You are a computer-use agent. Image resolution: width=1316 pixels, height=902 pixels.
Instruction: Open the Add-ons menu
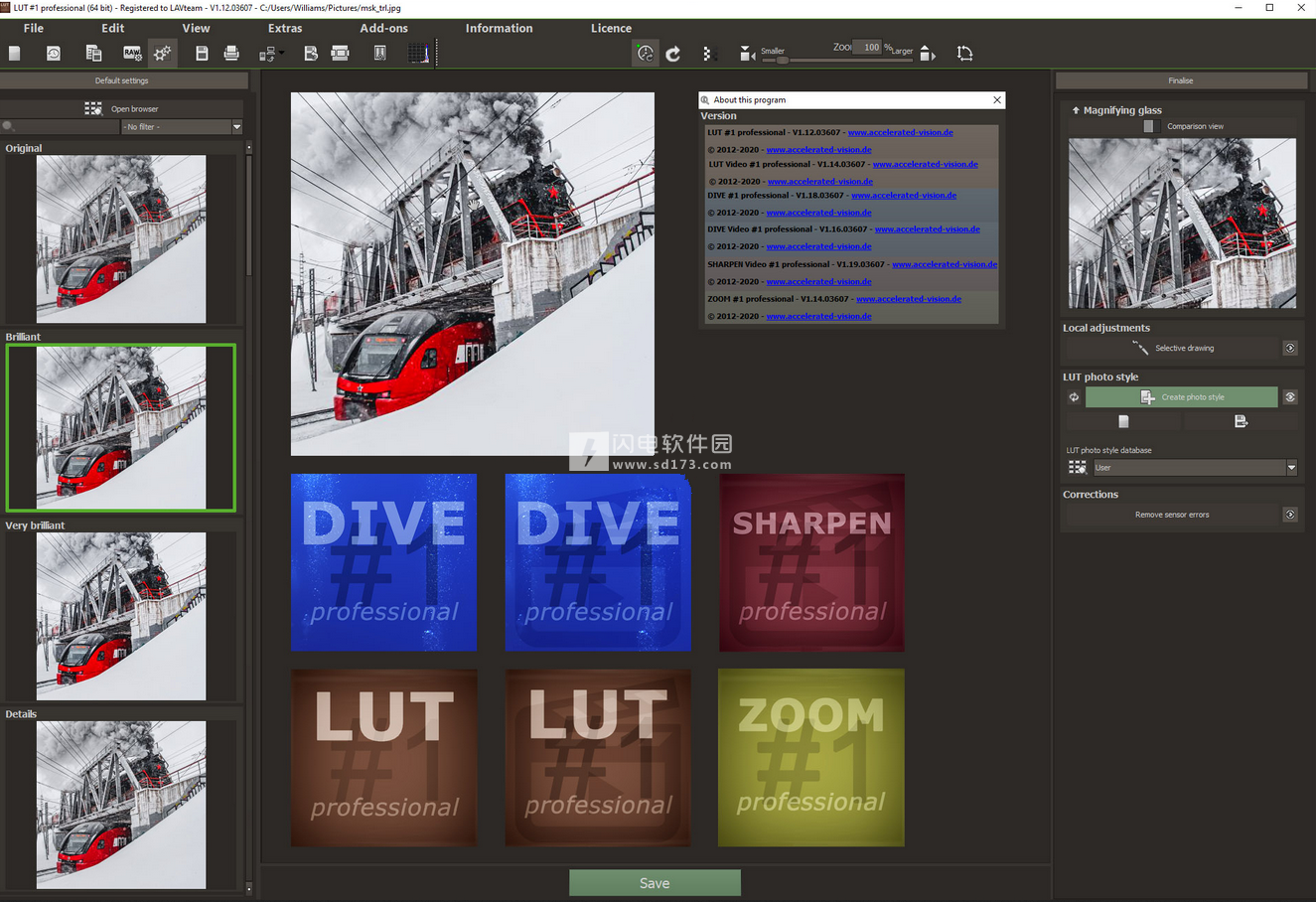pyautogui.click(x=383, y=28)
